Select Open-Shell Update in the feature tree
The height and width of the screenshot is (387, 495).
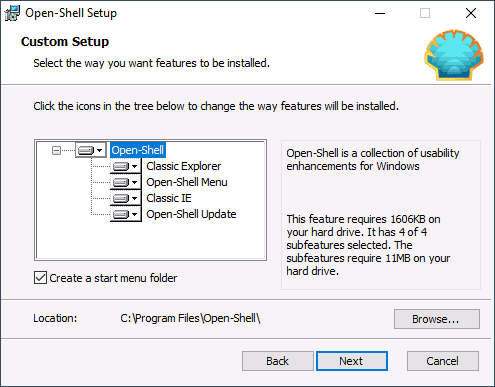click(191, 214)
